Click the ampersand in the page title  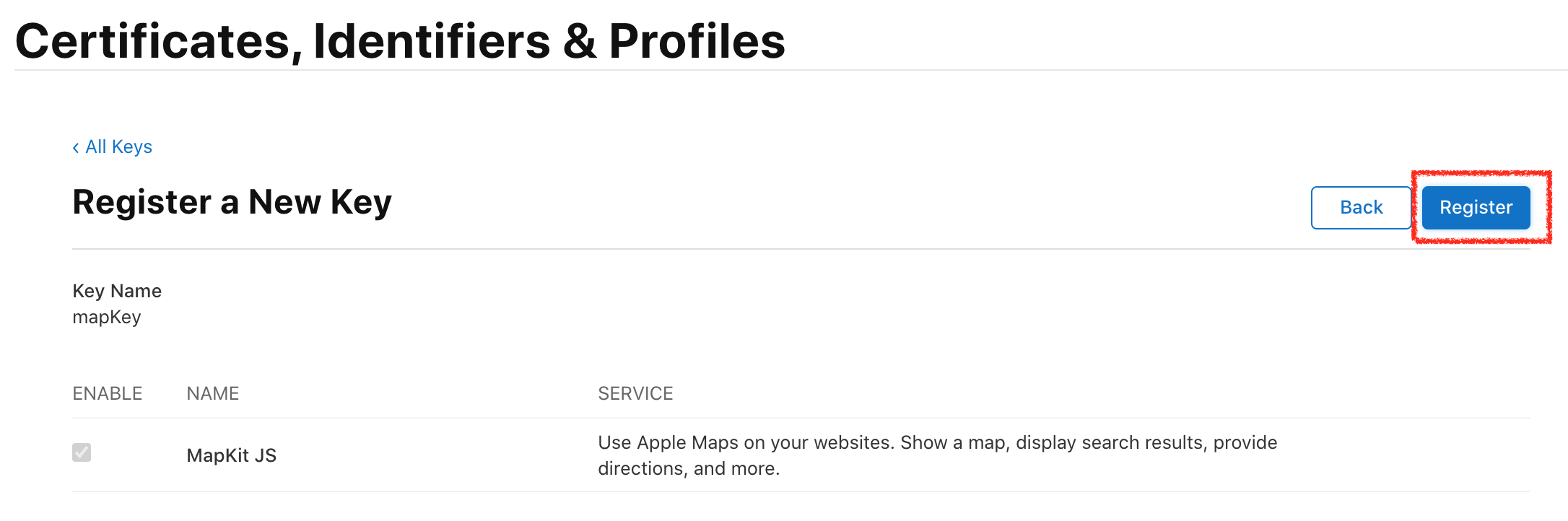click(x=580, y=42)
